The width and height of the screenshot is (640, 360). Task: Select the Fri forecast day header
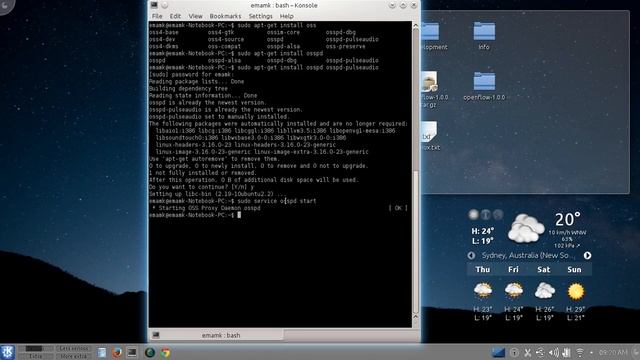[x=513, y=269]
